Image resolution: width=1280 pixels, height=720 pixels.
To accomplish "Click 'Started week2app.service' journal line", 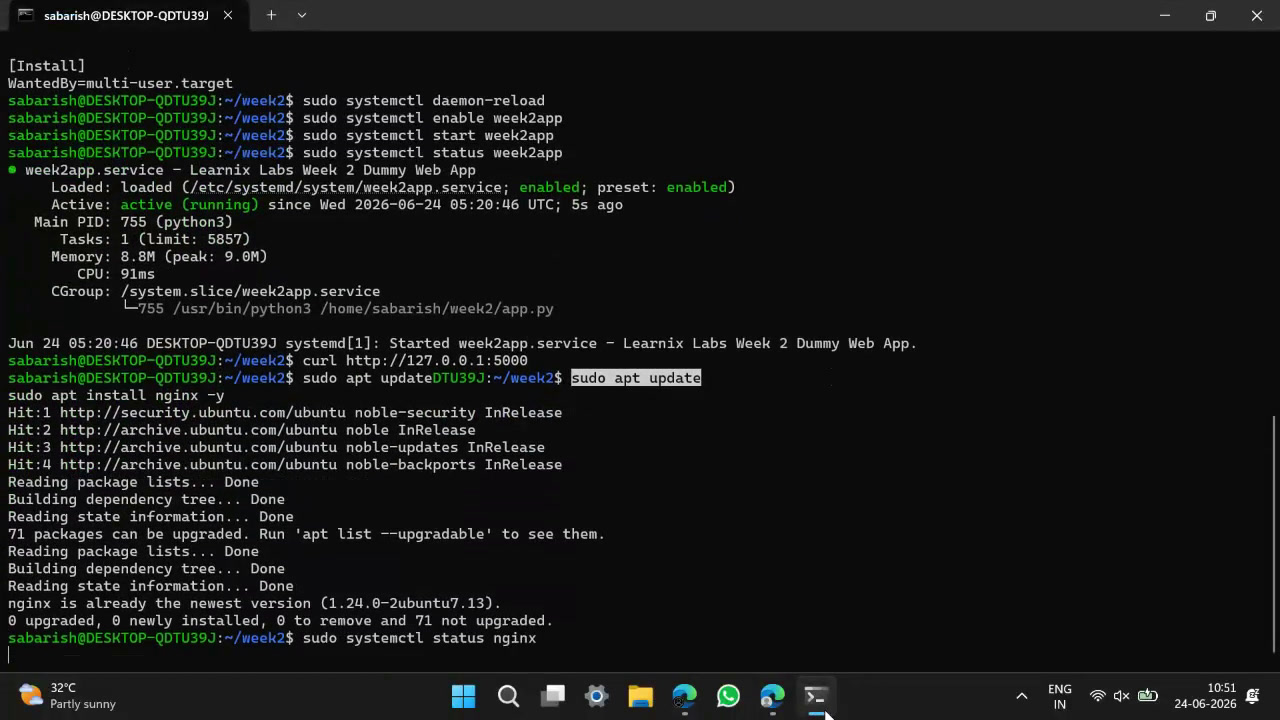I will [x=462, y=343].
